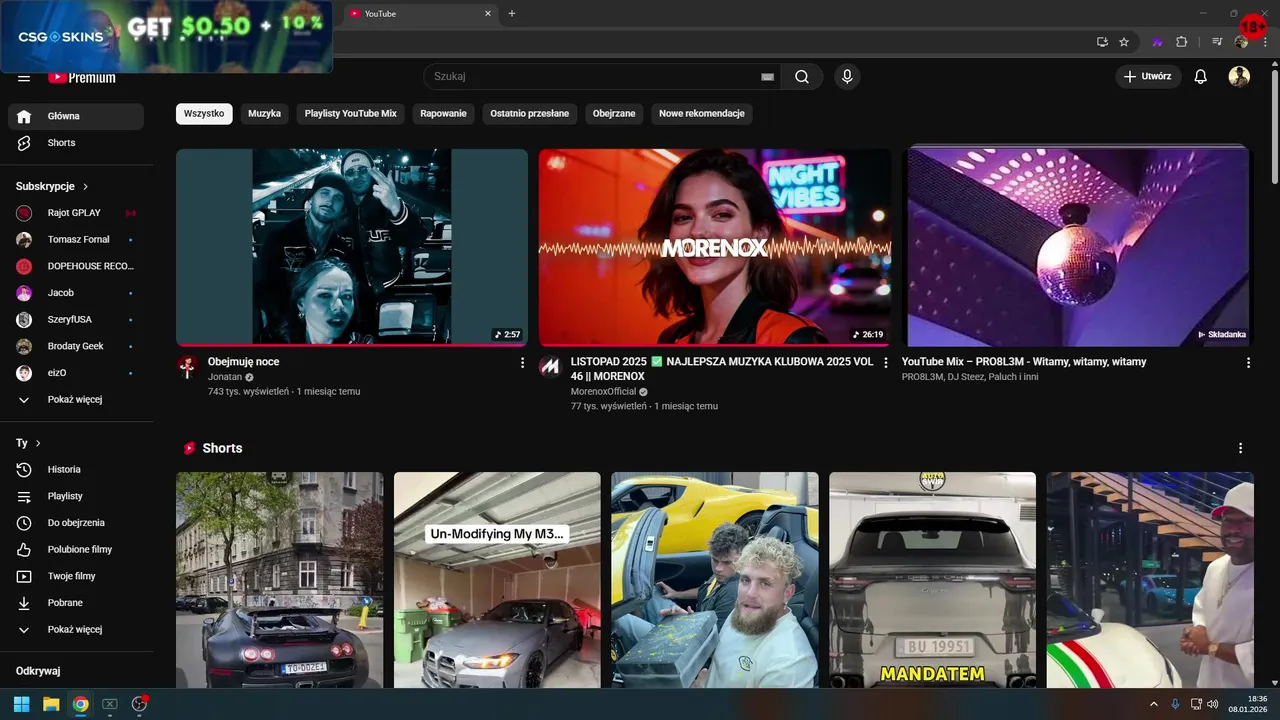Image resolution: width=1280 pixels, height=720 pixels.
Task: Open Do obejrzenia watch later list
Action: tap(76, 523)
